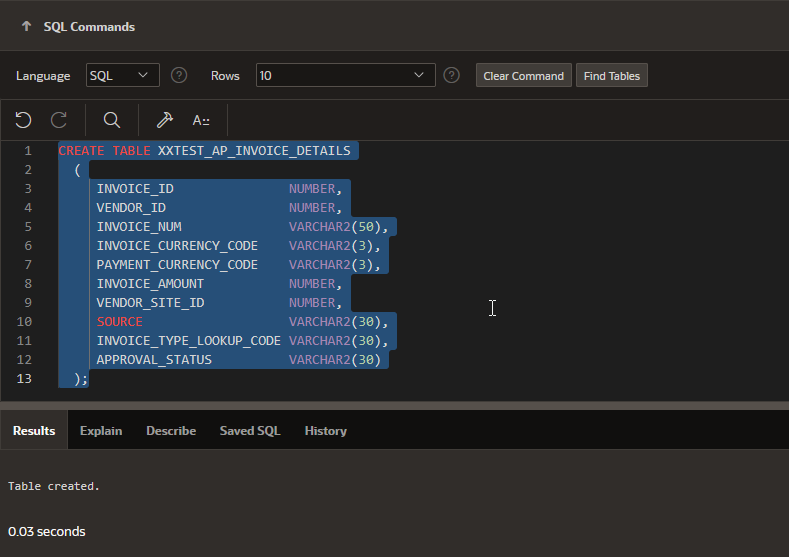
Task: Switch to the History tab
Action: (326, 431)
